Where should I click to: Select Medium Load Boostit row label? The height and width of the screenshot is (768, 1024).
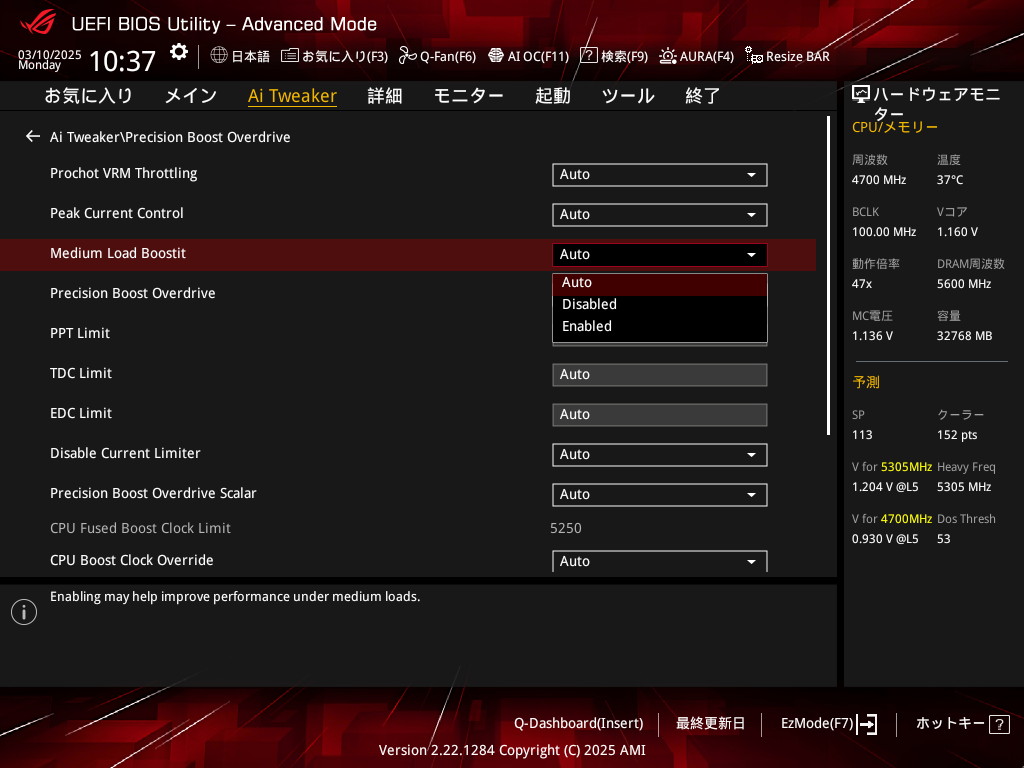118,253
